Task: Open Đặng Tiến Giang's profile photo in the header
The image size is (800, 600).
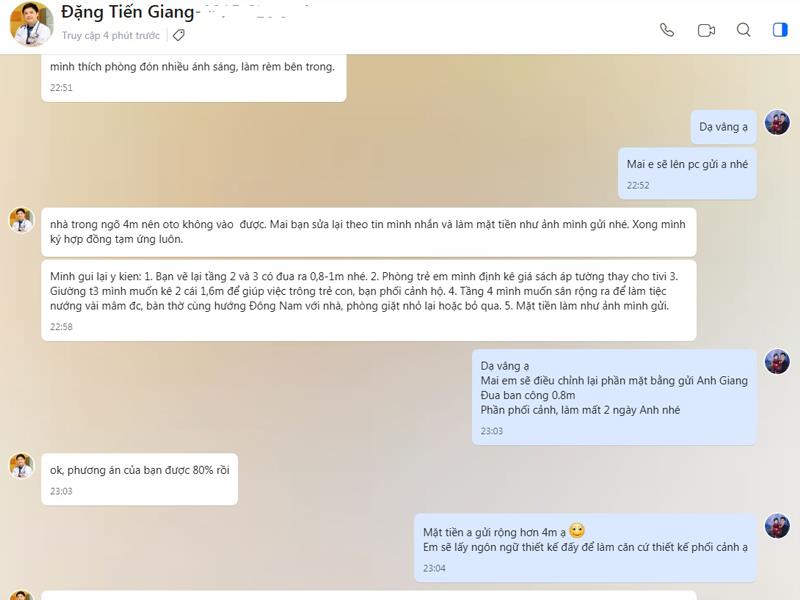Action: pyautogui.click(x=31, y=24)
